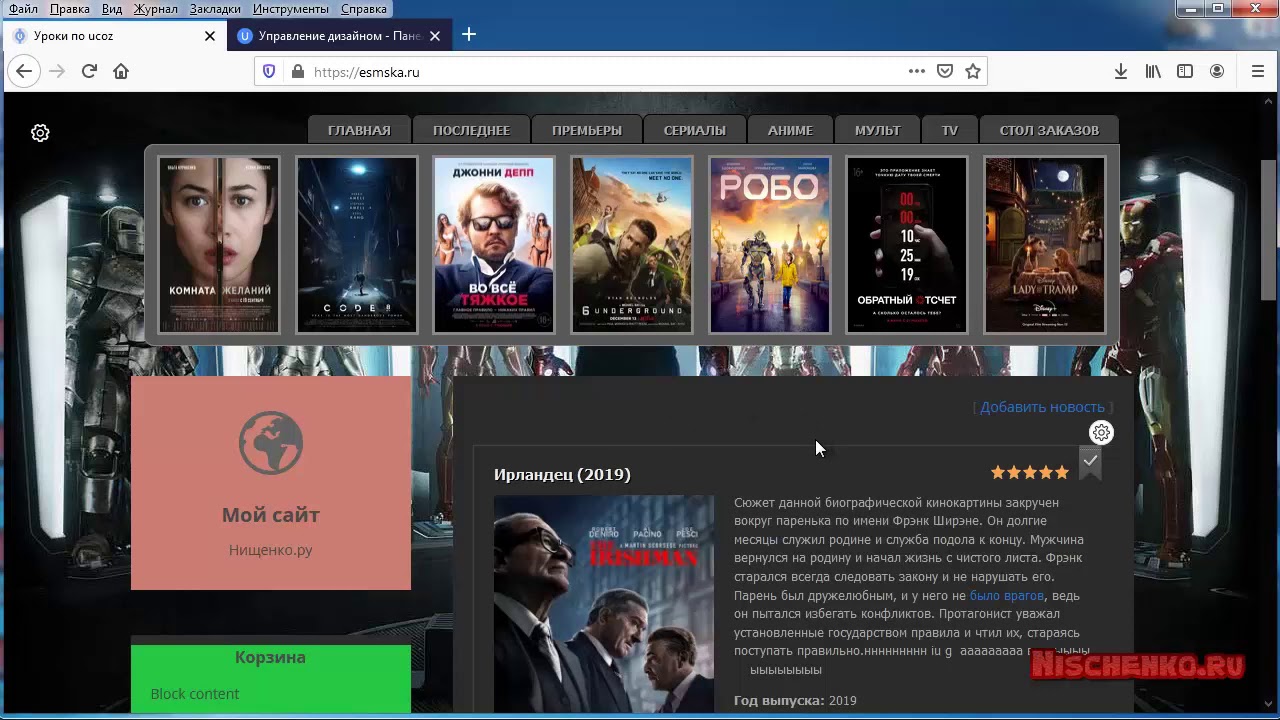Image resolution: width=1280 pixels, height=720 pixels.
Task: Open the Library bookshelf icon
Action: pos(1153,71)
